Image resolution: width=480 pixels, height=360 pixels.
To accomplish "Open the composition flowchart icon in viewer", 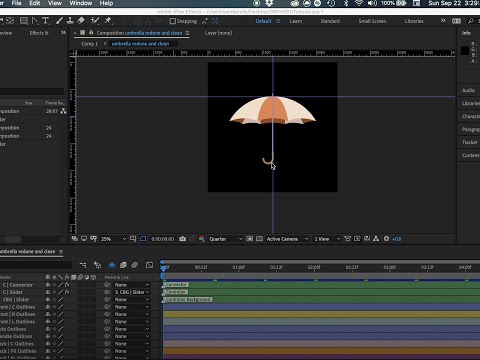I will 376,239.
